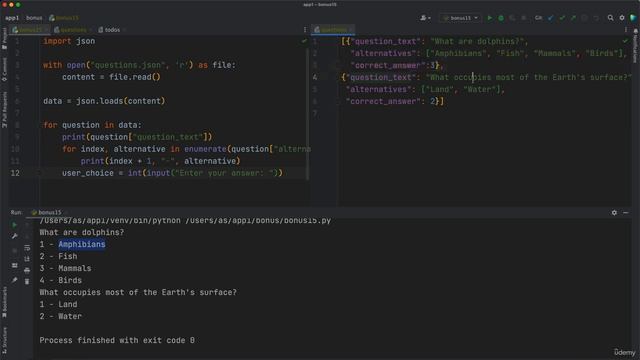Click scroll-to-end icon in Run console
This screenshot has height=360, width=640.
point(27,259)
